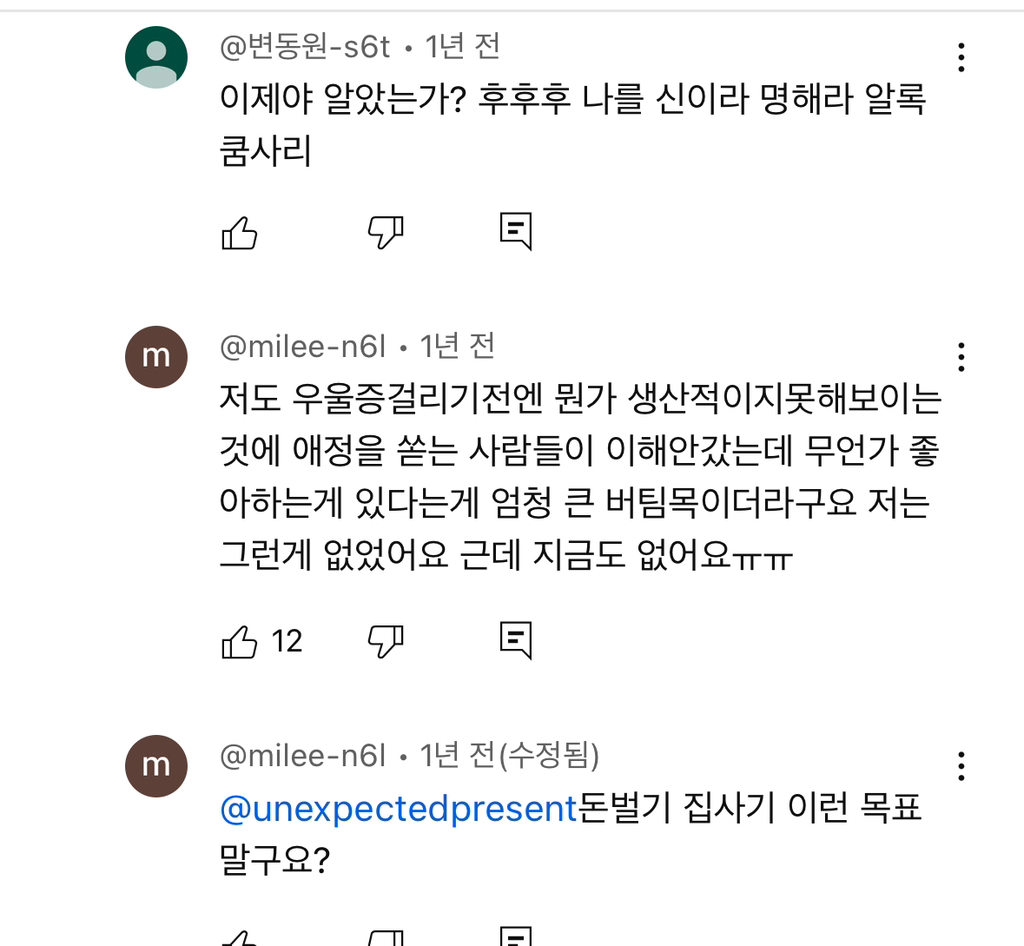Open options menu for @변동원-s6t's comment
This screenshot has width=1024, height=946.
click(961, 58)
